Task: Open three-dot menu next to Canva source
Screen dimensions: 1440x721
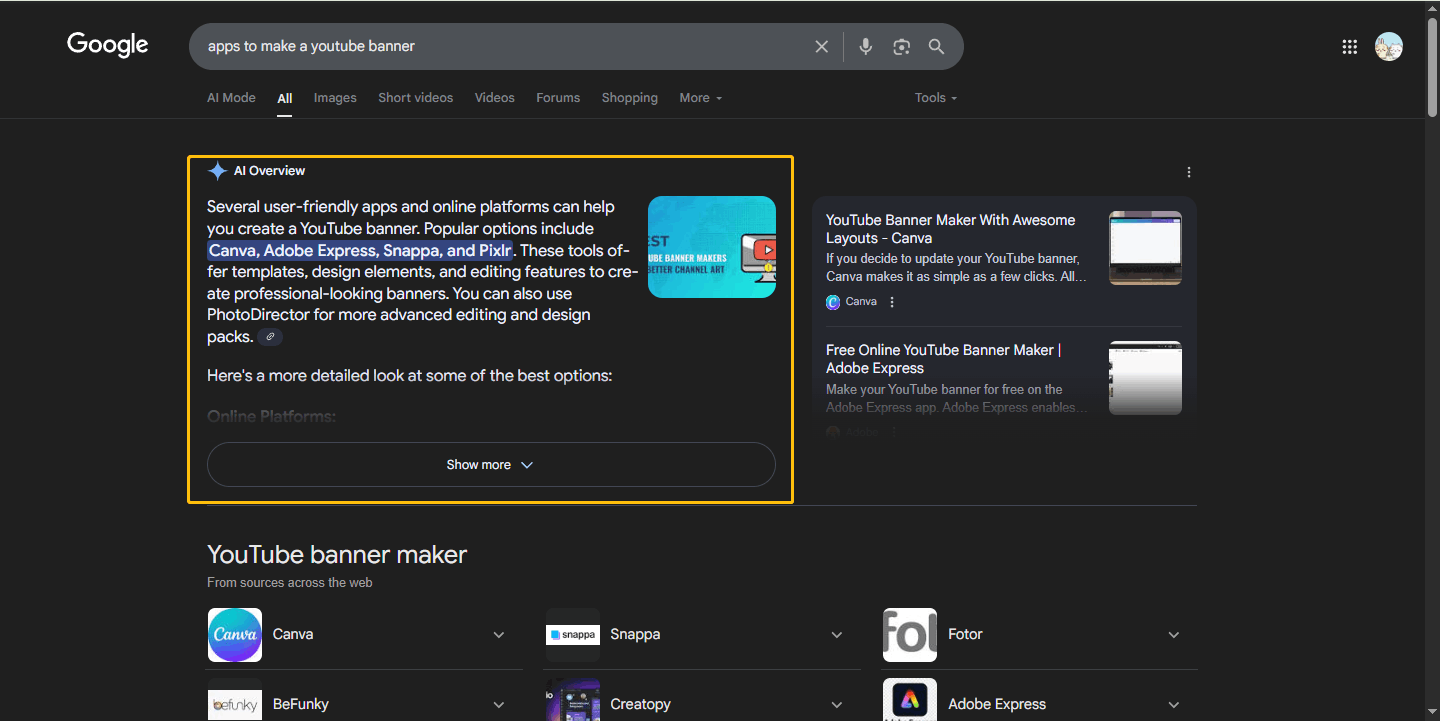Action: 892,302
